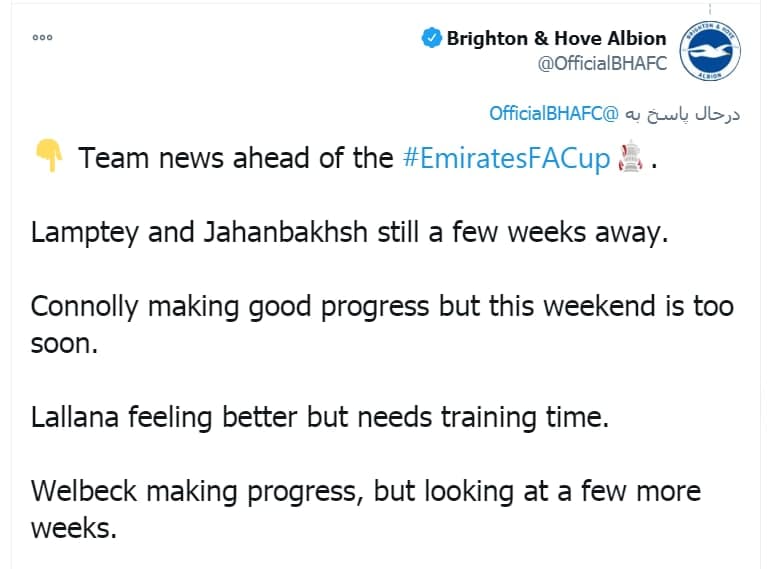Viewport: 767px width, 569px height.
Task: Select the 'Team news ahead of the' text
Action: (236, 158)
